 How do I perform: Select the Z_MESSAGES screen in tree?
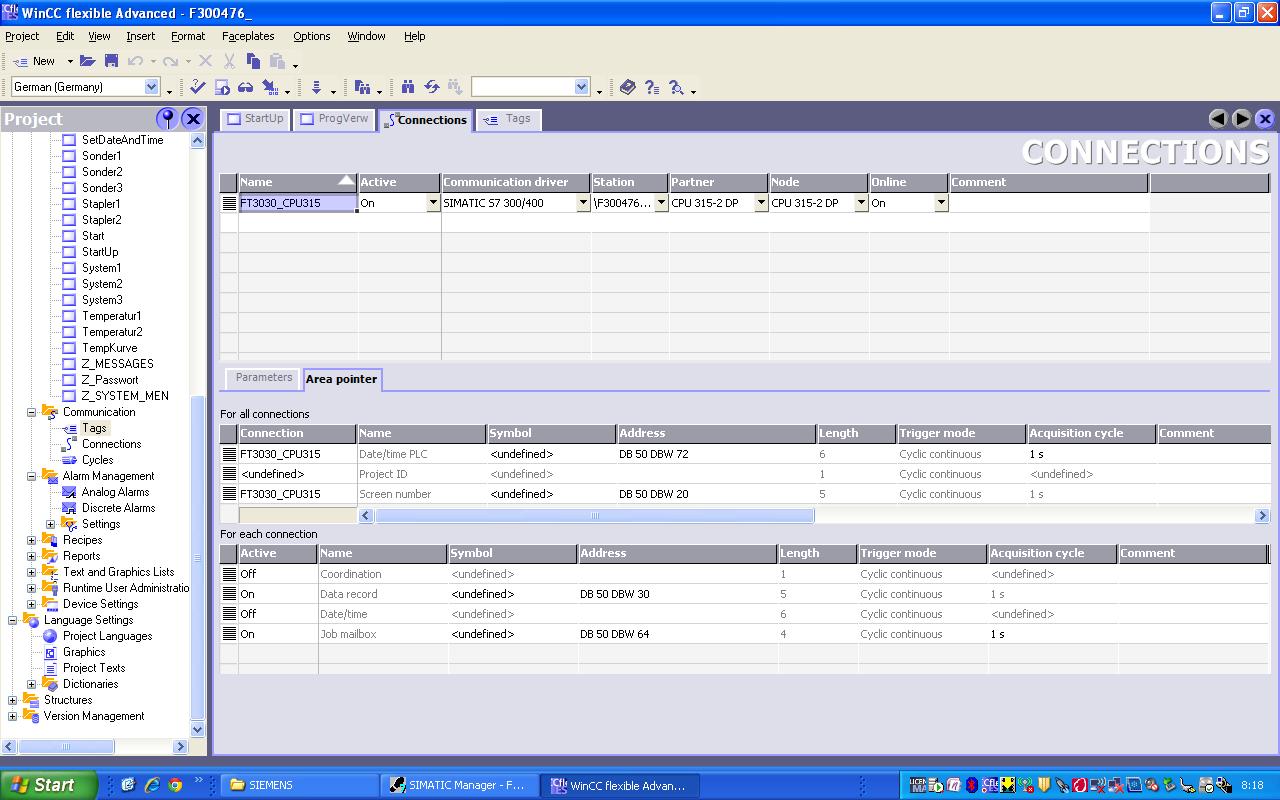(117, 364)
